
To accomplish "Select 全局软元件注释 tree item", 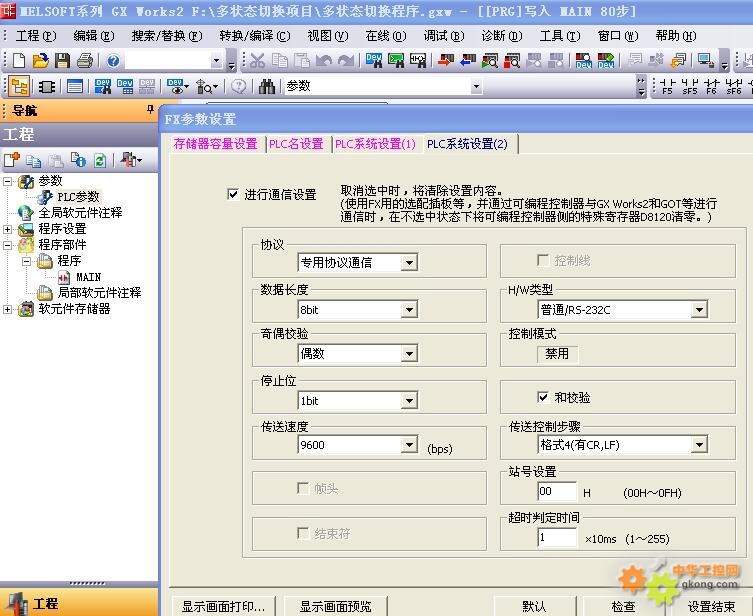I will tap(80, 213).
